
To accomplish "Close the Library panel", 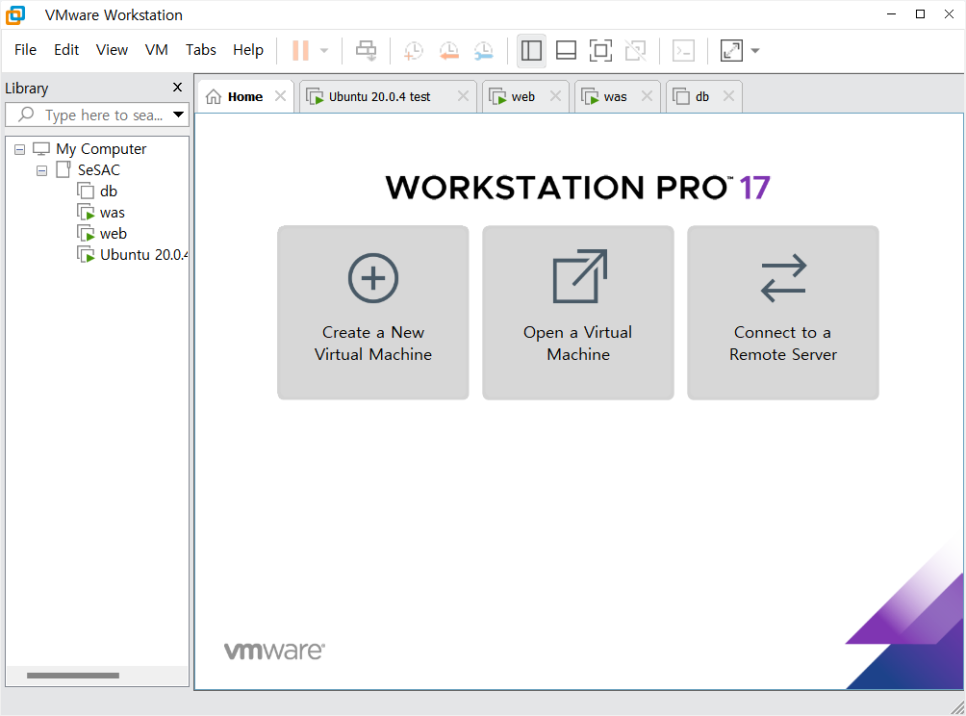I will pos(177,87).
